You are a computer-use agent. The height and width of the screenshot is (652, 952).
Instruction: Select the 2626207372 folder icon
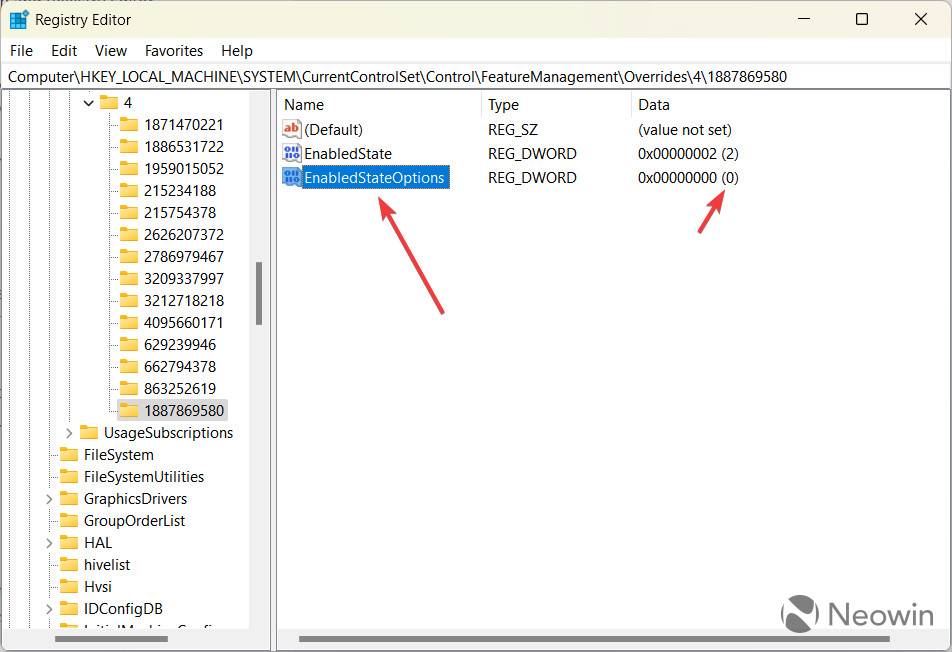(x=129, y=234)
